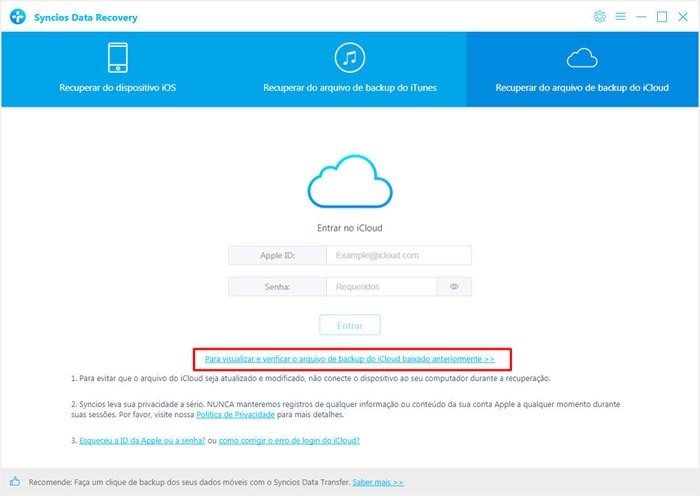
Task: Click the Entrar button
Action: point(350,325)
